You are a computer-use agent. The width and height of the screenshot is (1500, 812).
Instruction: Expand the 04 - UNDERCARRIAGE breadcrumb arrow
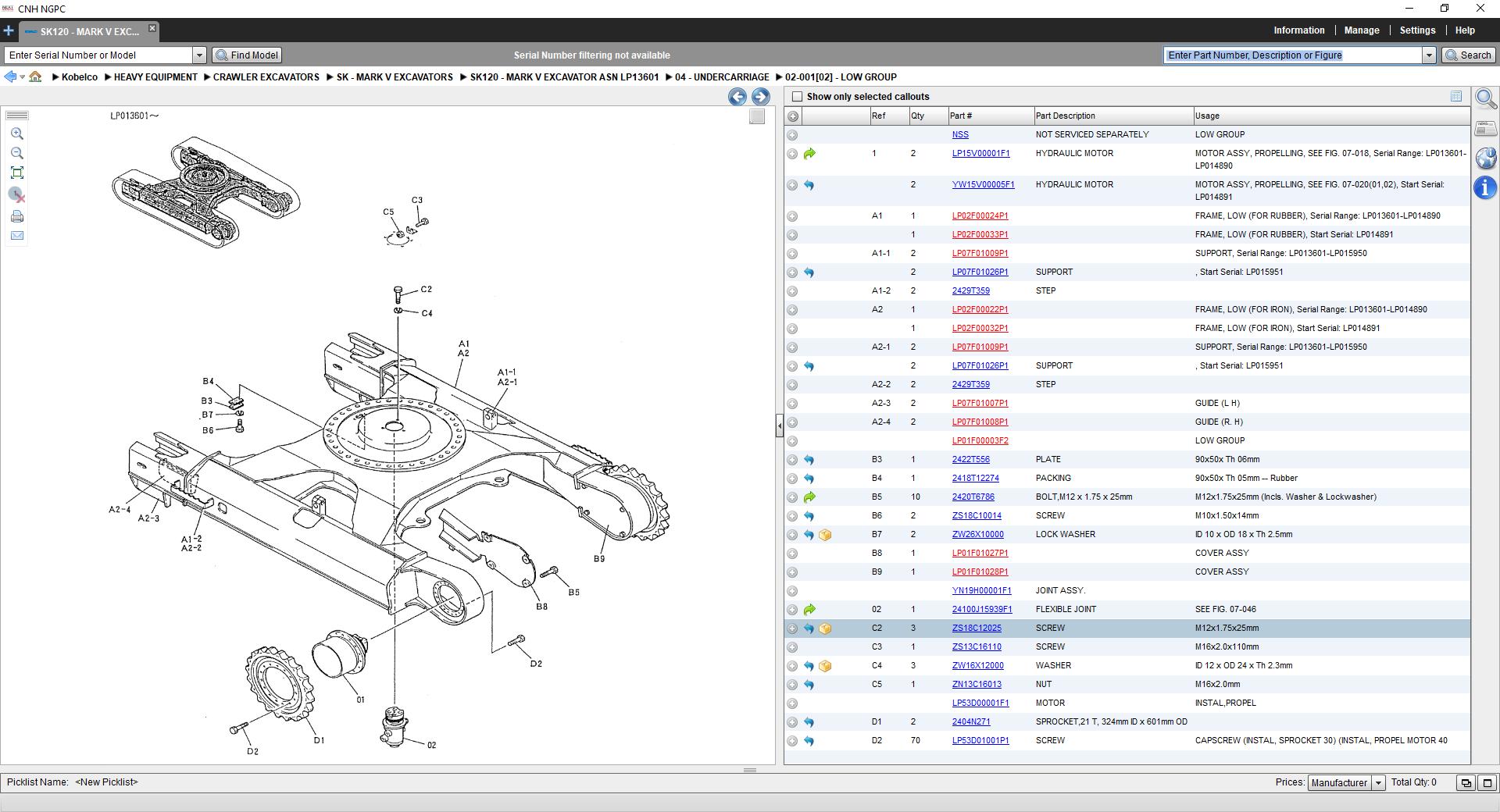669,77
